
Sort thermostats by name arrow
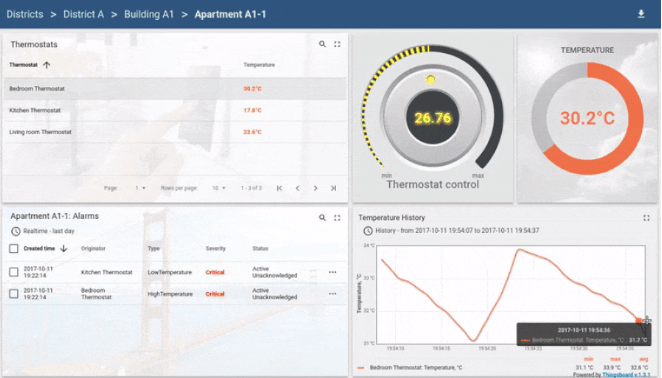pos(46,65)
